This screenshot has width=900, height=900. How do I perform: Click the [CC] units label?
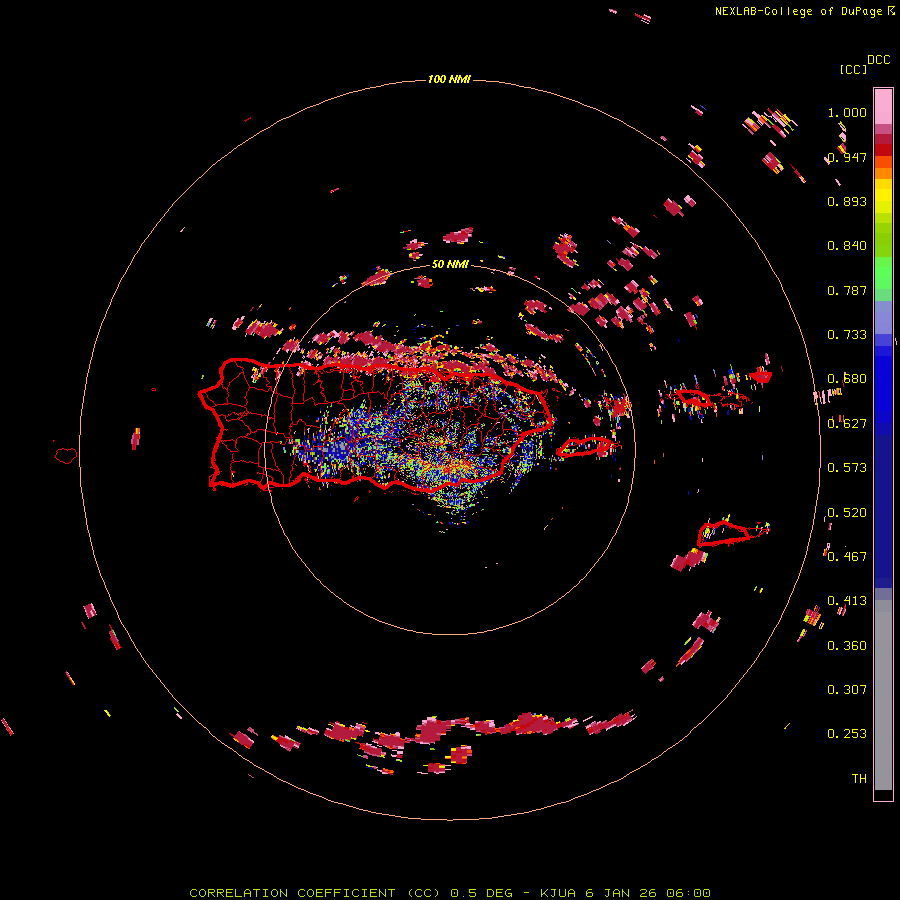[x=853, y=69]
